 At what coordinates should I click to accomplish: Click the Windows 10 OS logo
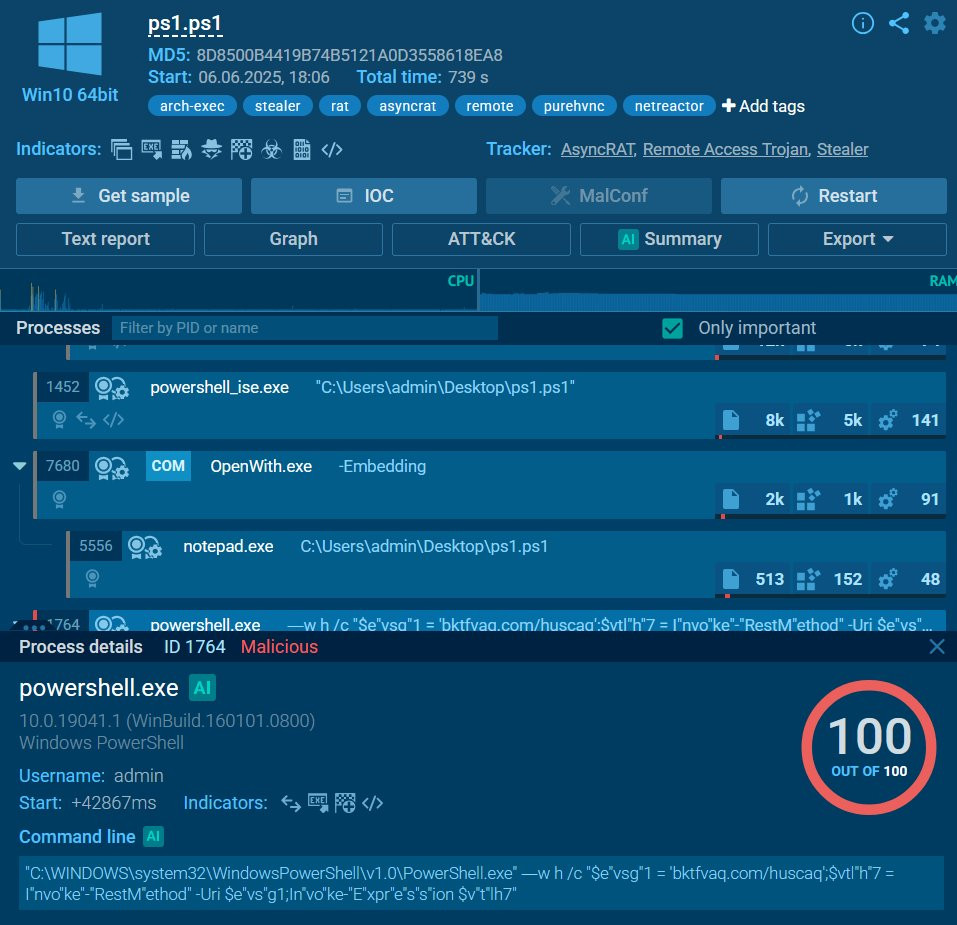[x=70, y=44]
